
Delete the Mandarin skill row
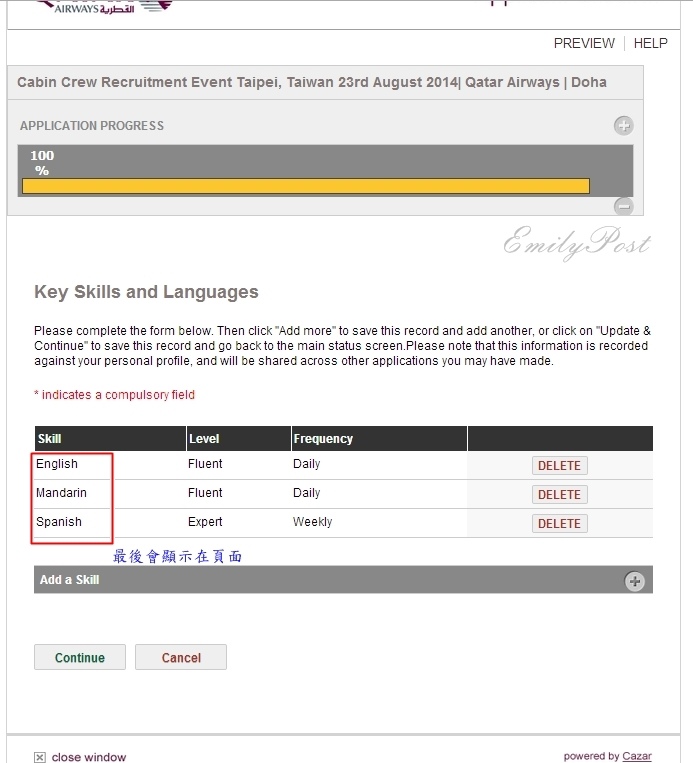point(559,494)
